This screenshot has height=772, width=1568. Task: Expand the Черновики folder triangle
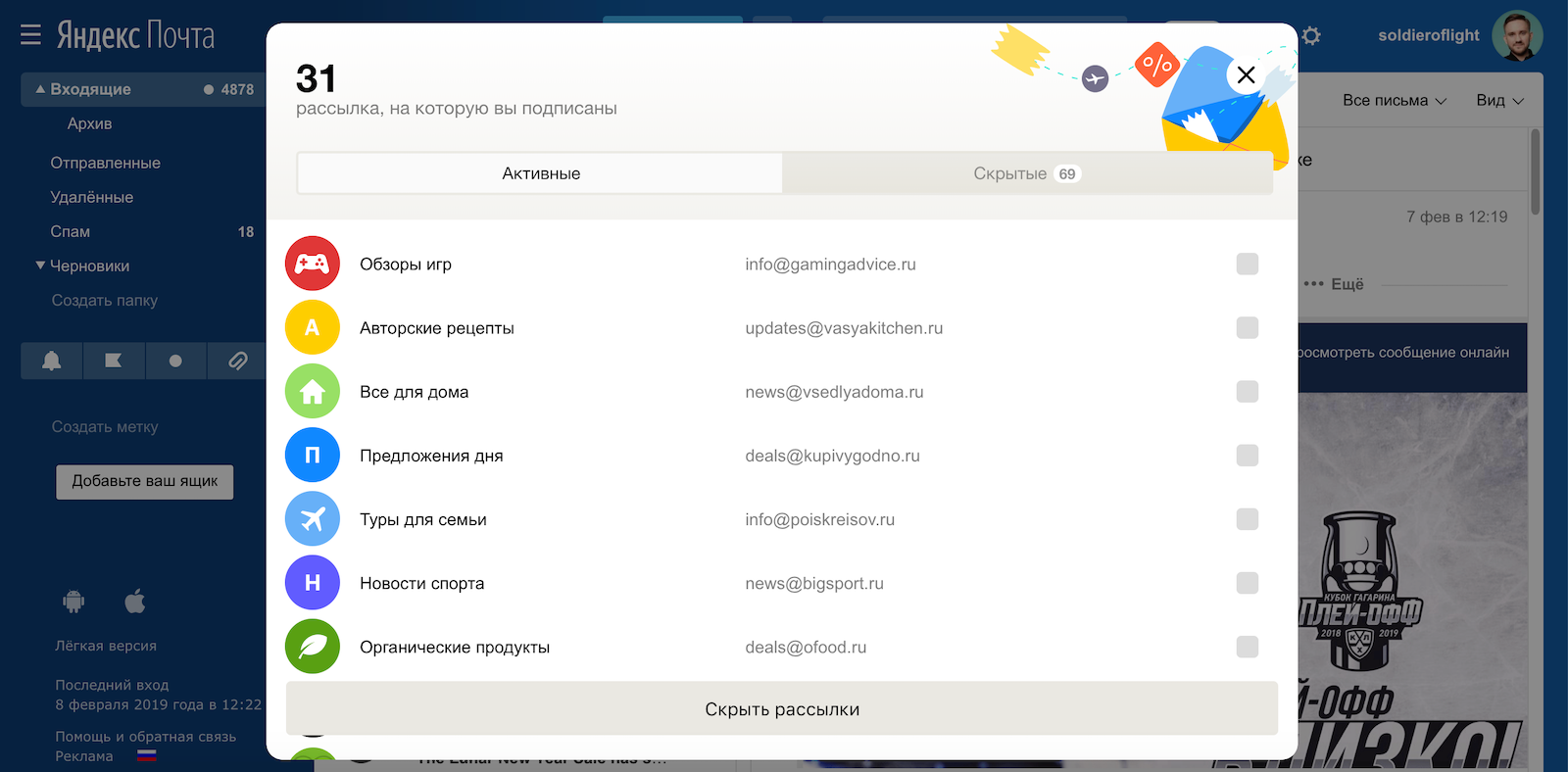(40, 265)
